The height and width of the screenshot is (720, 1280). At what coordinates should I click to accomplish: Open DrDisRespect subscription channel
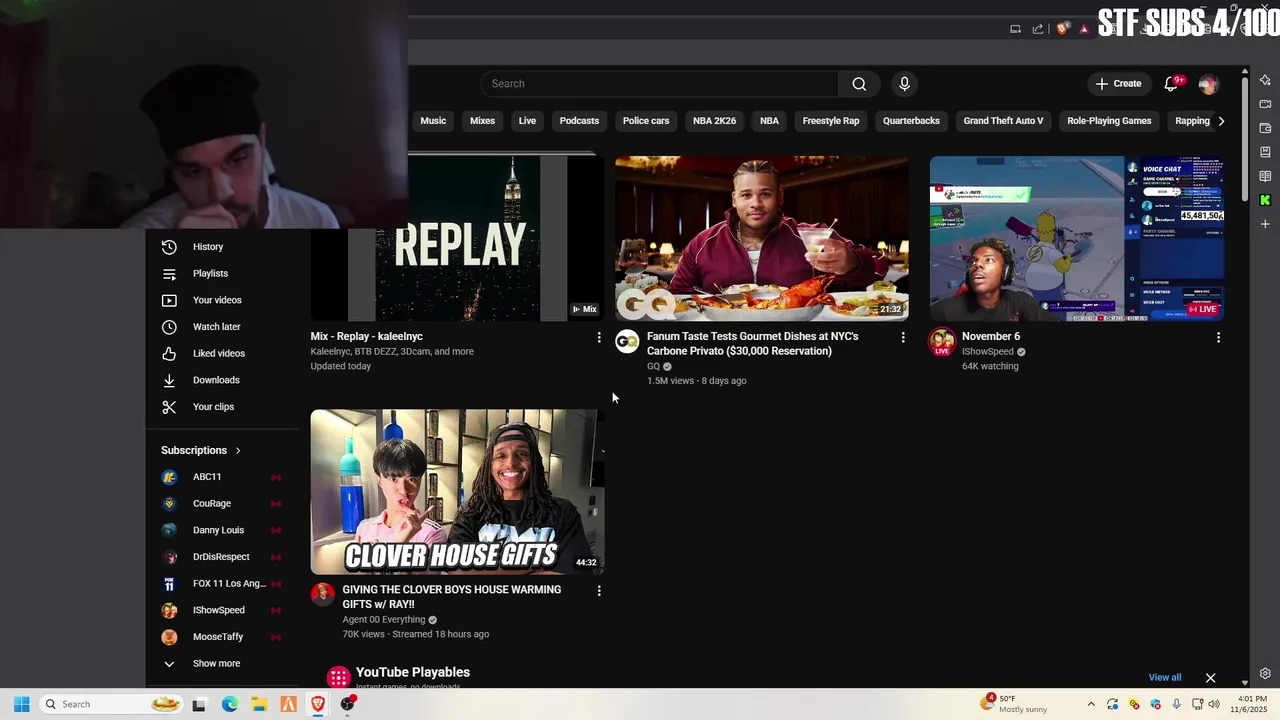tap(222, 557)
